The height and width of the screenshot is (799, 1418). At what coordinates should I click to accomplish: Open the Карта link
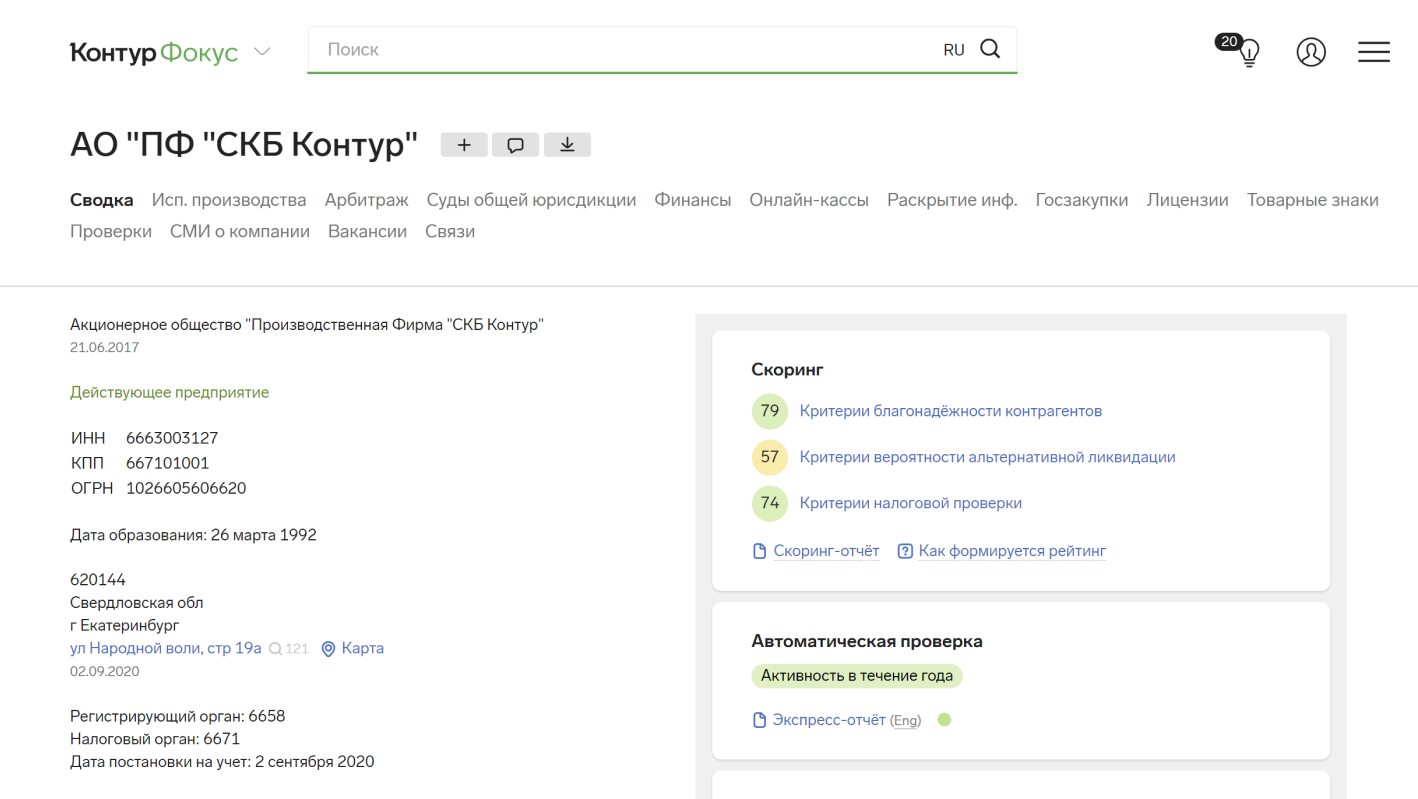point(362,648)
